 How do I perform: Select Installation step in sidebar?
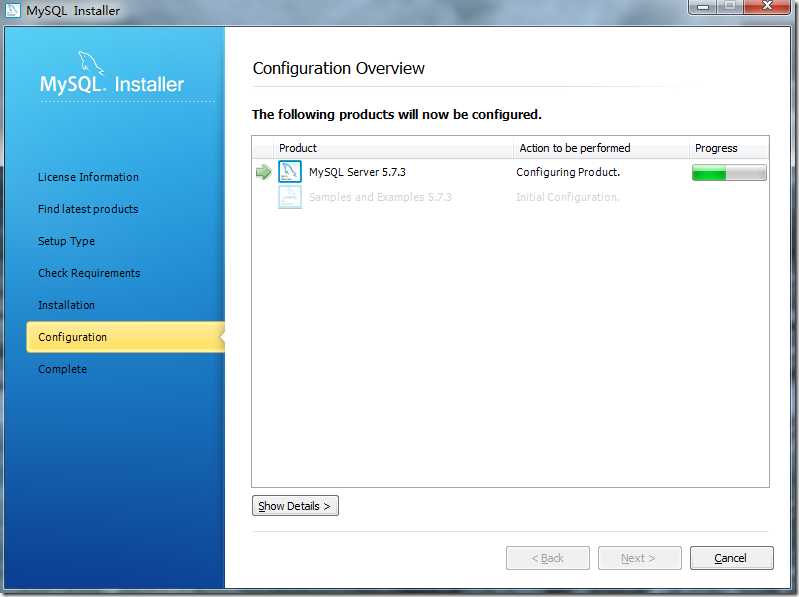pos(66,305)
